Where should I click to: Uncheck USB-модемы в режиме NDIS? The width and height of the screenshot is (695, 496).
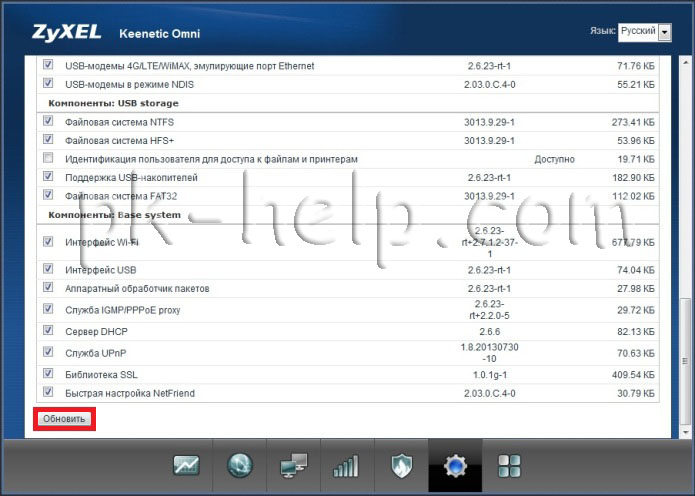click(48, 83)
